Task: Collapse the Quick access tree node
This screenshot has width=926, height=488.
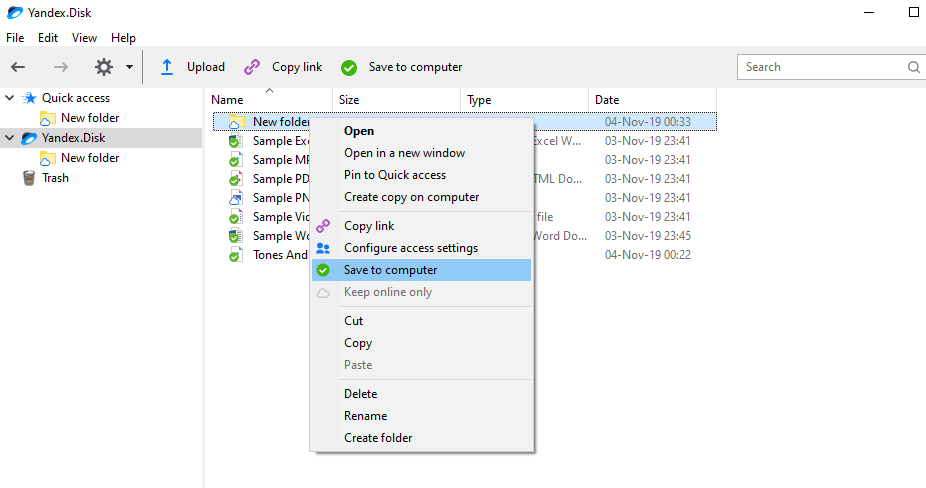Action: [9, 97]
